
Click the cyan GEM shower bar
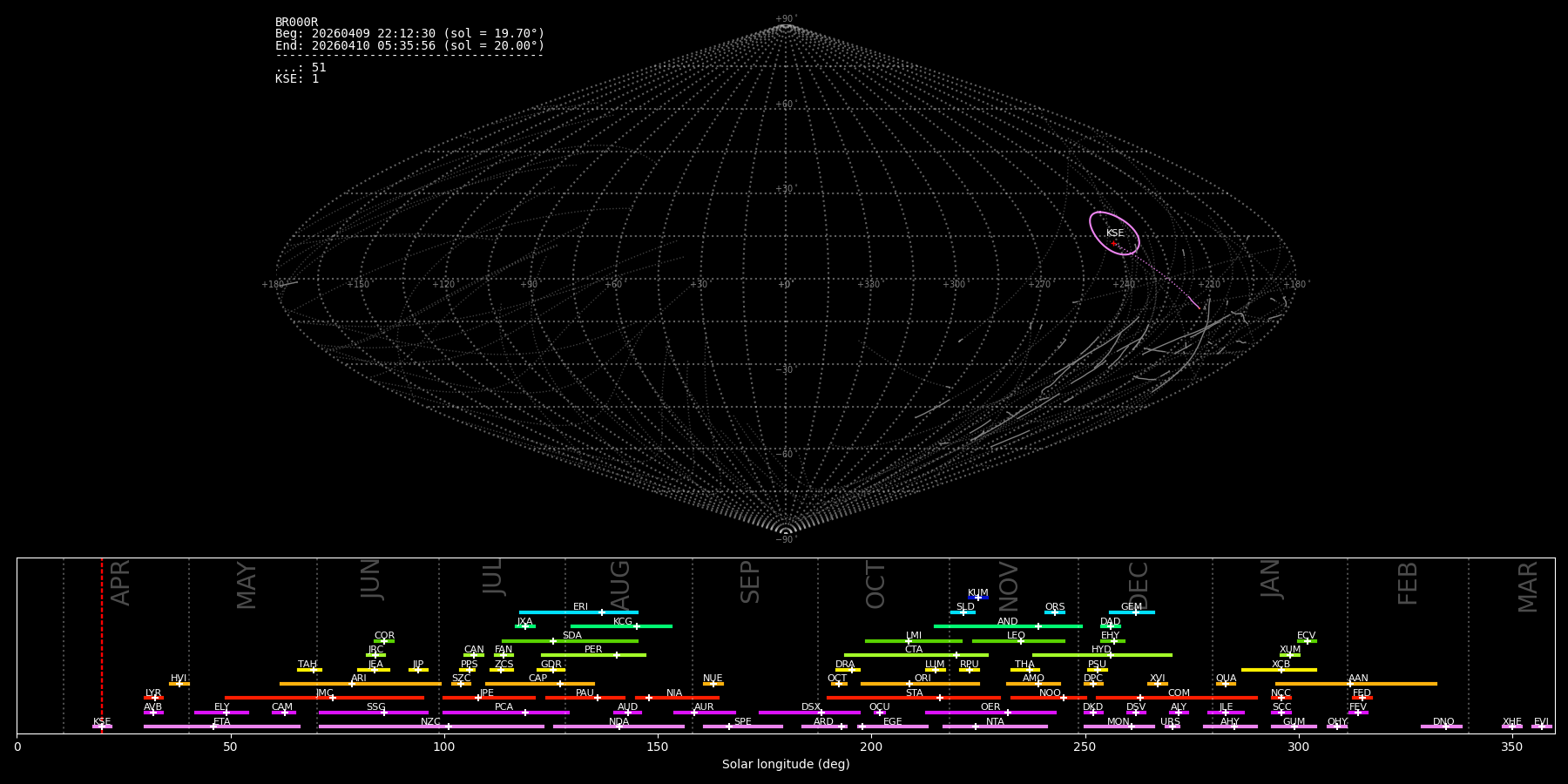coord(1131,612)
